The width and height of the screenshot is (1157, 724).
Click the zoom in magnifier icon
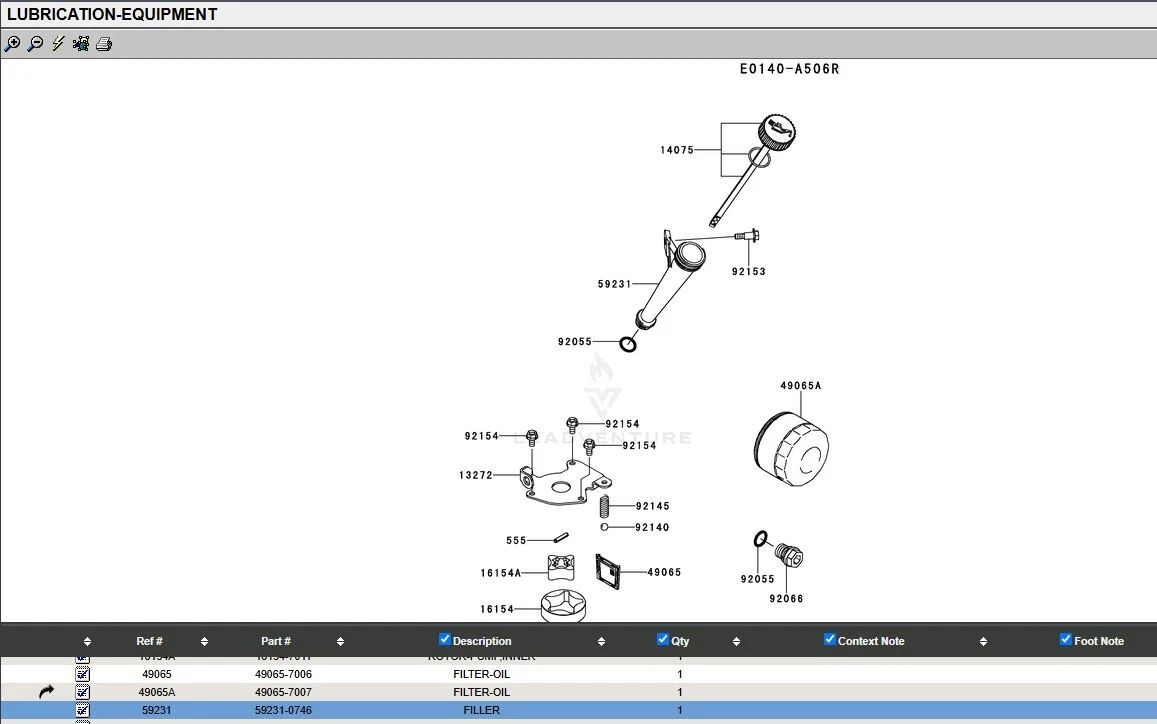pos(12,44)
